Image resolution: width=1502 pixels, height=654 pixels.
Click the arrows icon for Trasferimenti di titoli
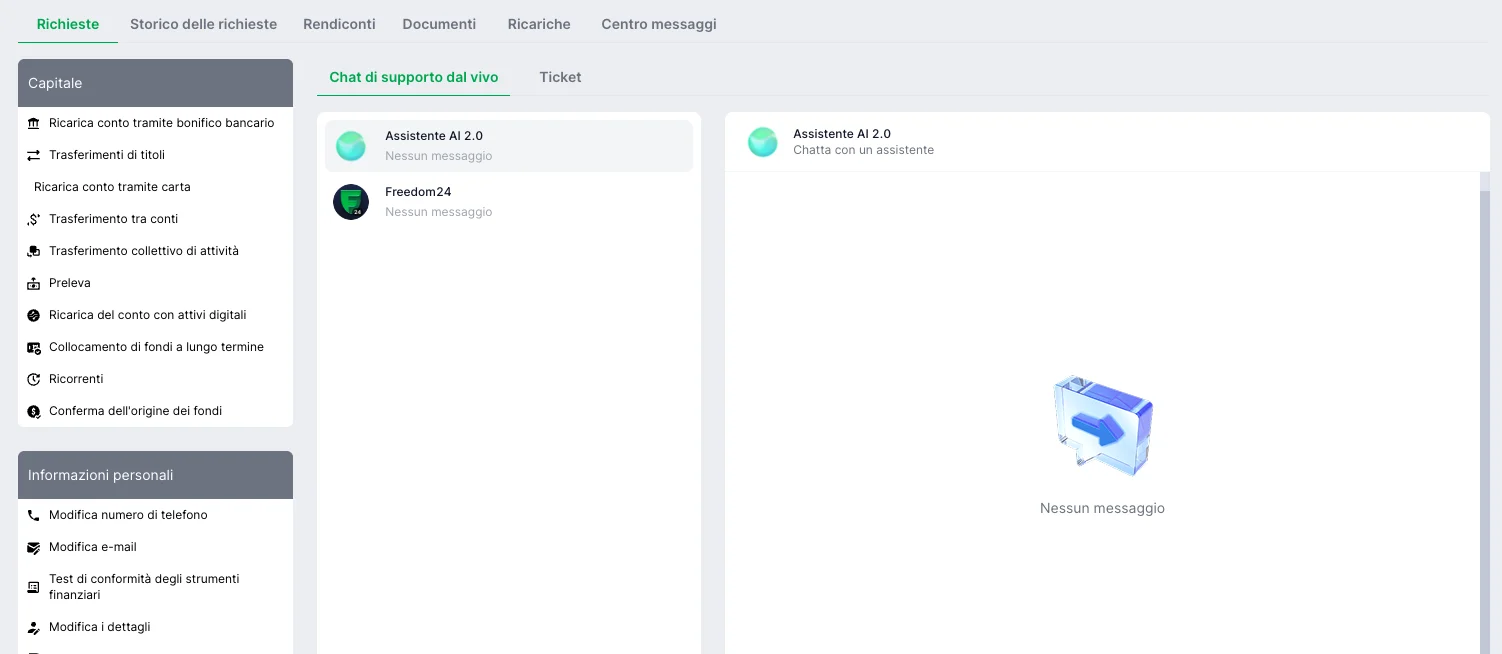pos(33,155)
